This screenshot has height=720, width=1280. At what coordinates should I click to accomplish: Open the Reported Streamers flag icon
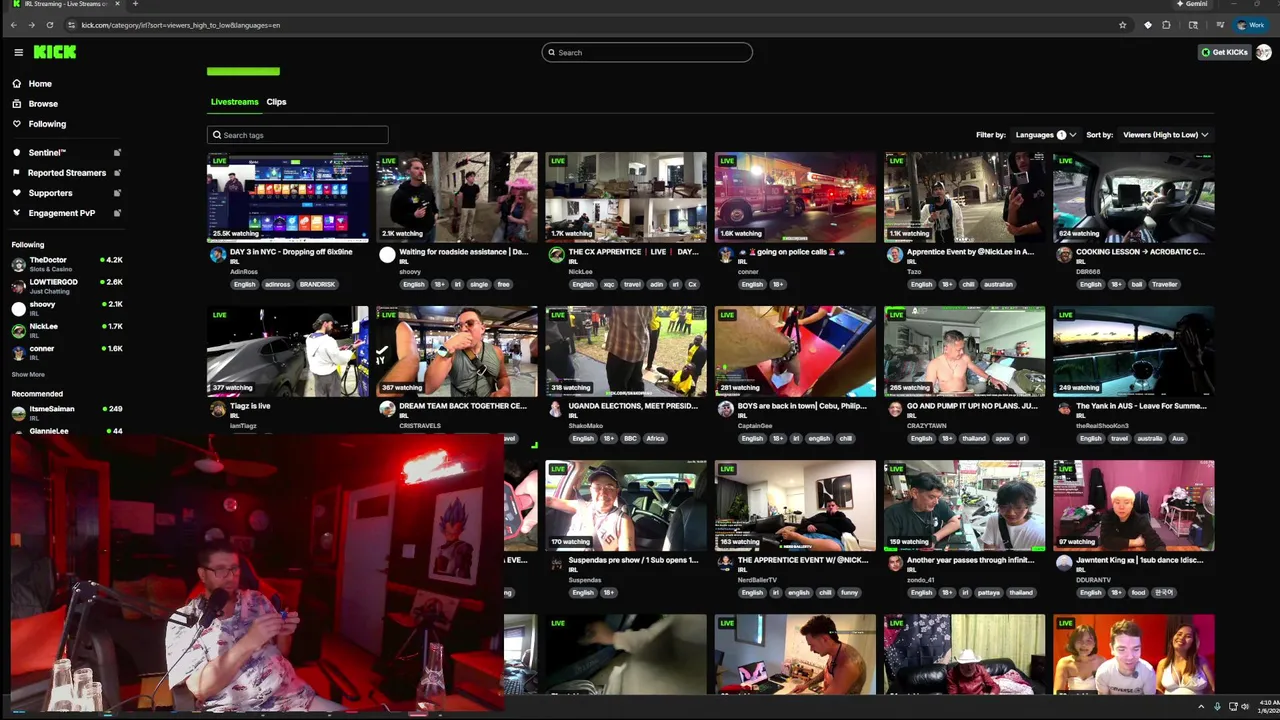coord(17,172)
